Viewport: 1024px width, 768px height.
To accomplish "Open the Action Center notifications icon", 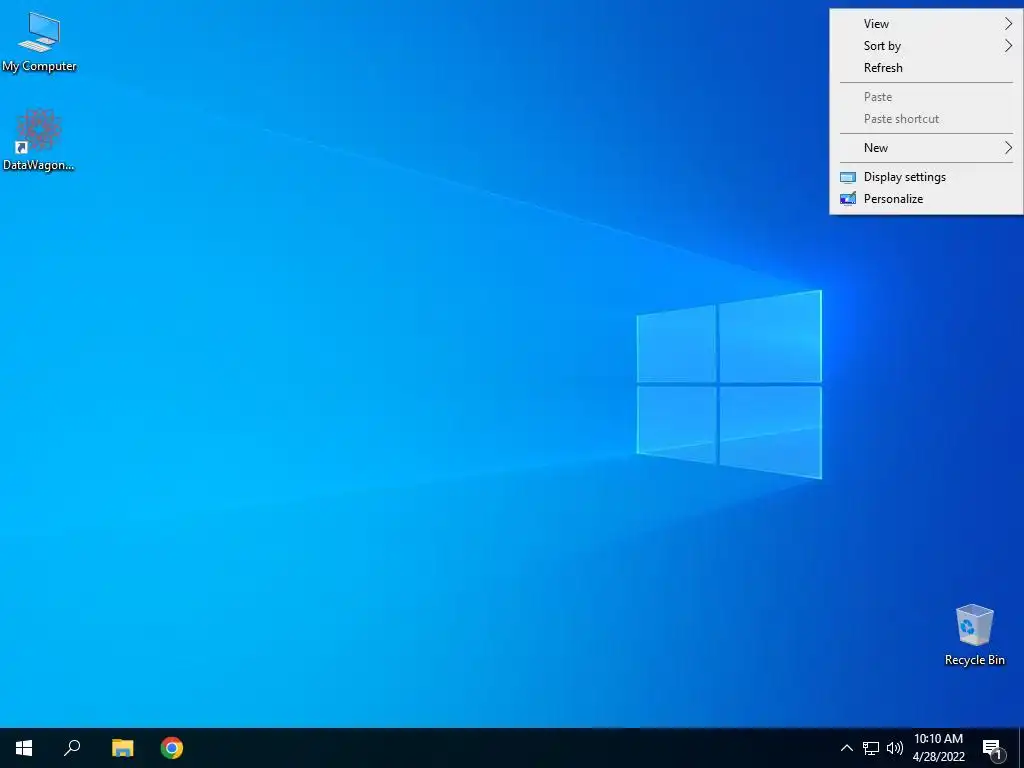I will [x=993, y=748].
